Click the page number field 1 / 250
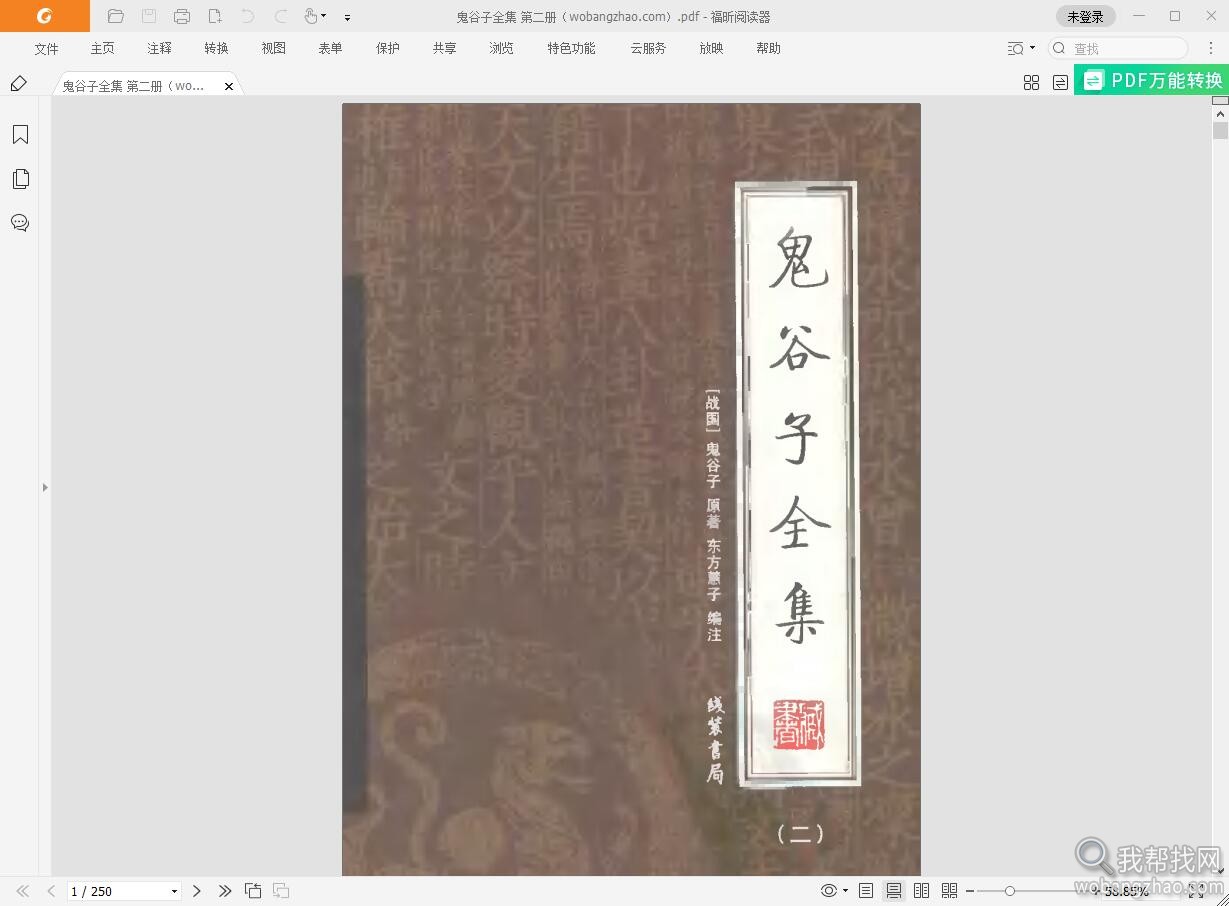Viewport: 1229px width, 906px height. [x=117, y=891]
